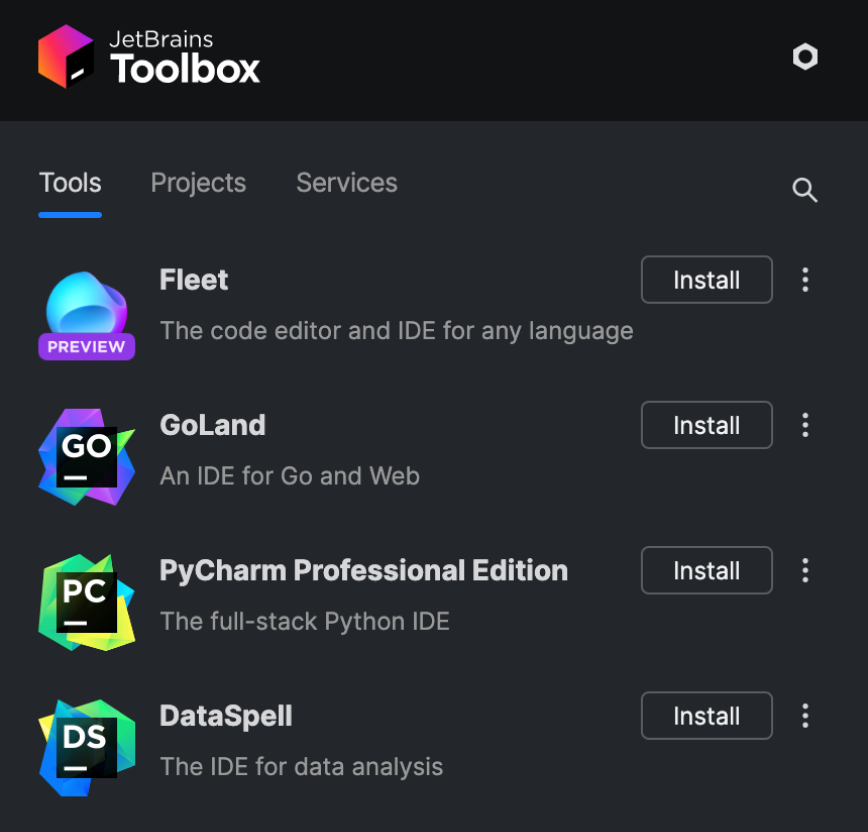Open the options menu for PyCharm Professional

tap(805, 571)
